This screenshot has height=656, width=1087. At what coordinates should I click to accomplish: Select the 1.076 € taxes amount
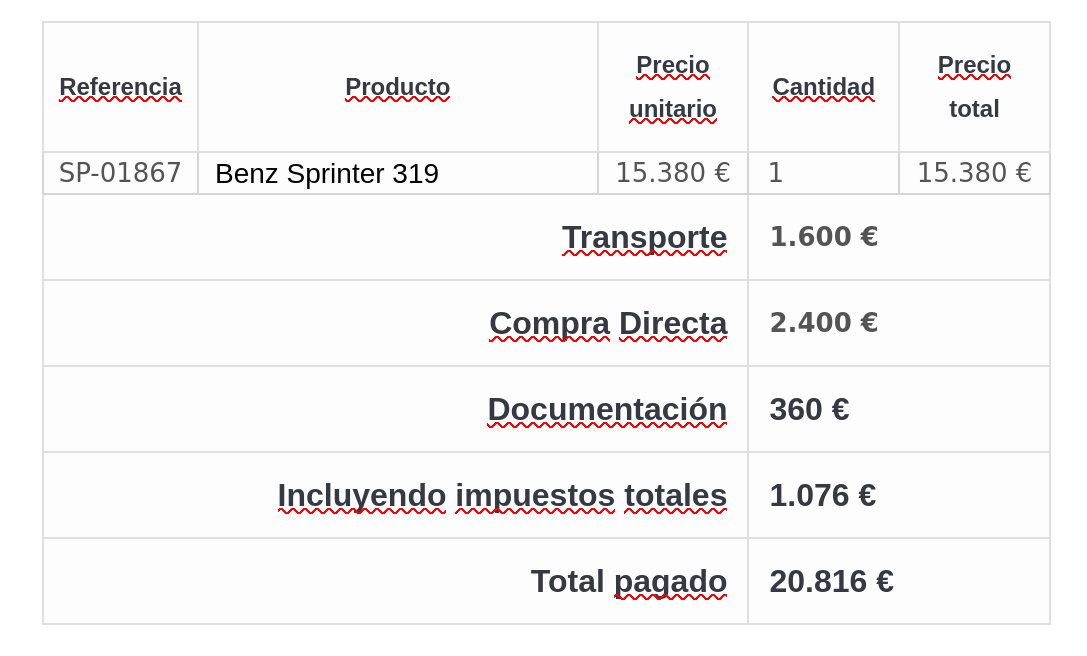822,496
